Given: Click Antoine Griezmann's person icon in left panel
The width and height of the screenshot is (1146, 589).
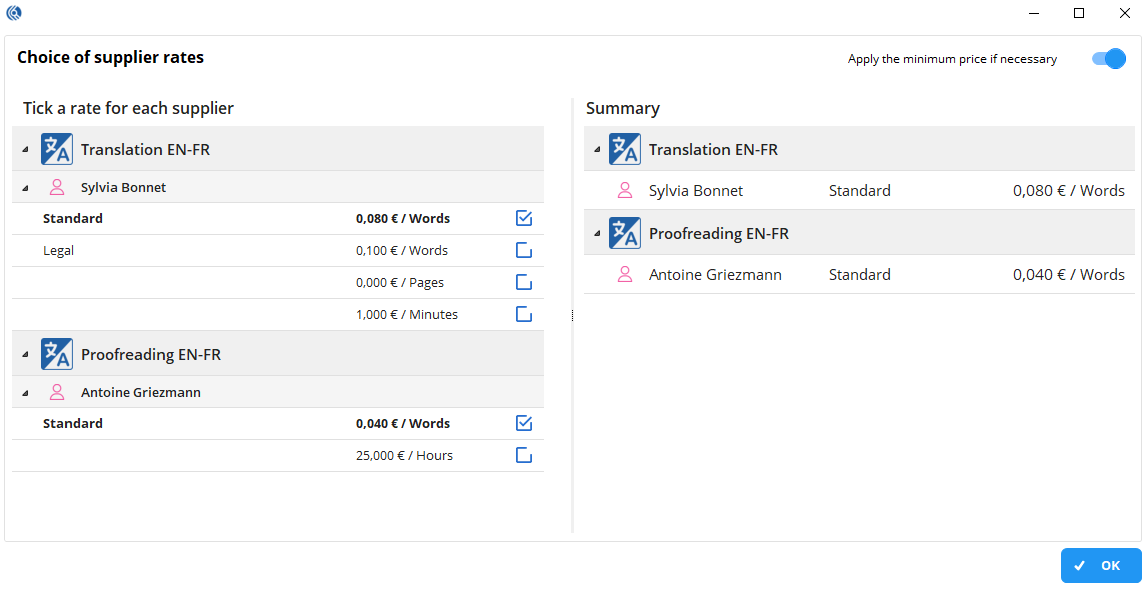Looking at the screenshot, I should 57,393.
